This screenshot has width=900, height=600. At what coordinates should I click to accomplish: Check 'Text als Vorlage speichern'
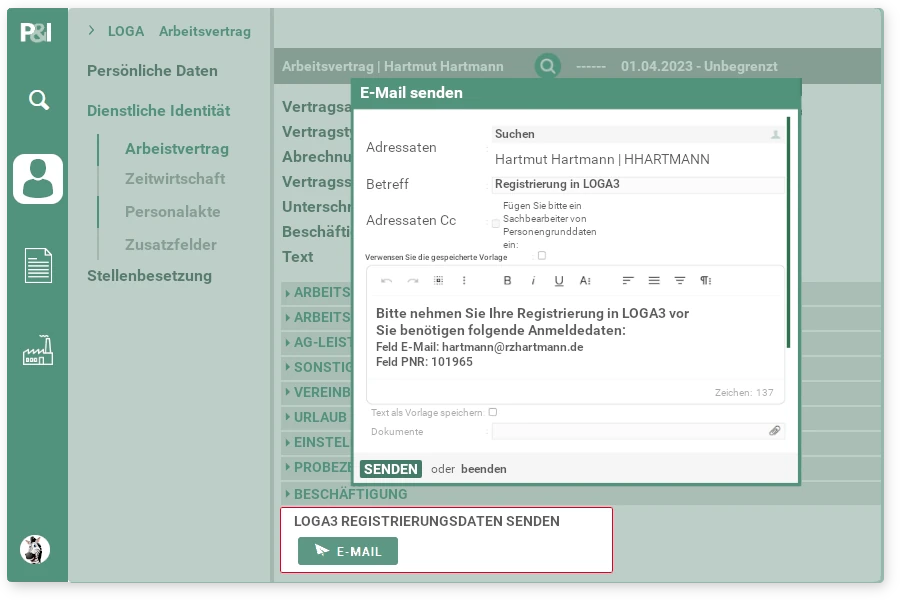coord(492,412)
